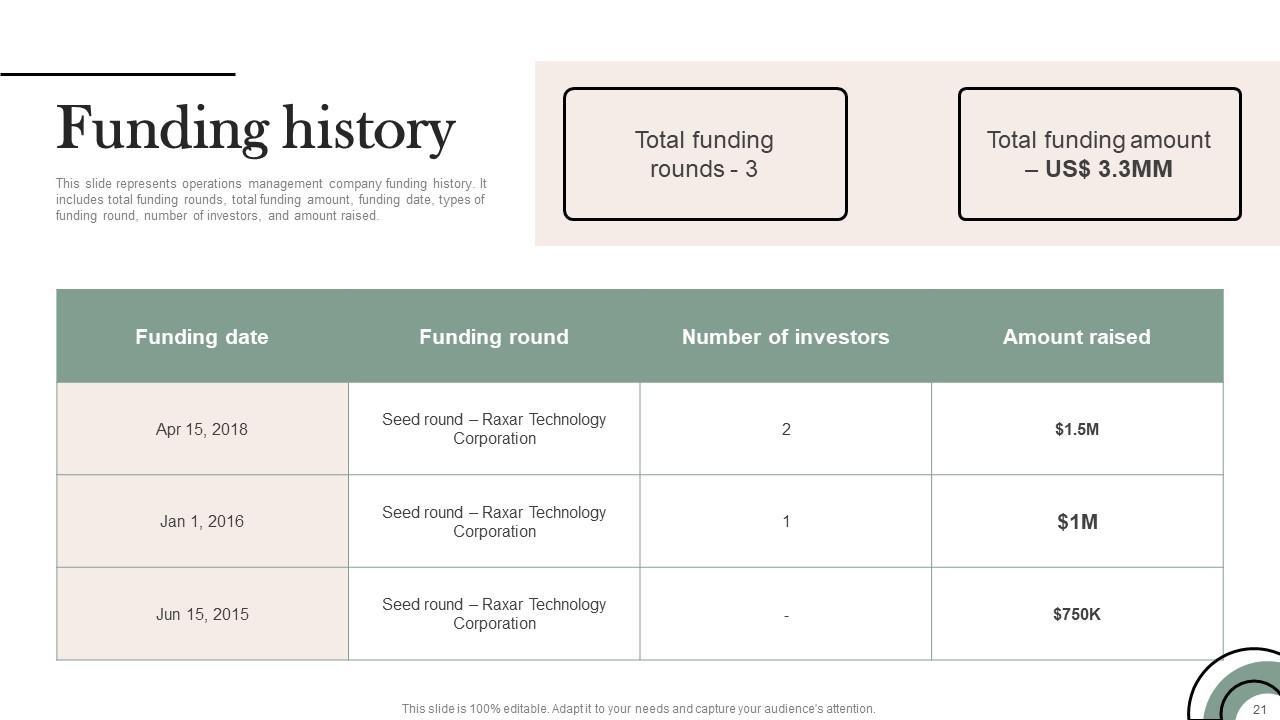Click the Number of investors header

pos(785,337)
